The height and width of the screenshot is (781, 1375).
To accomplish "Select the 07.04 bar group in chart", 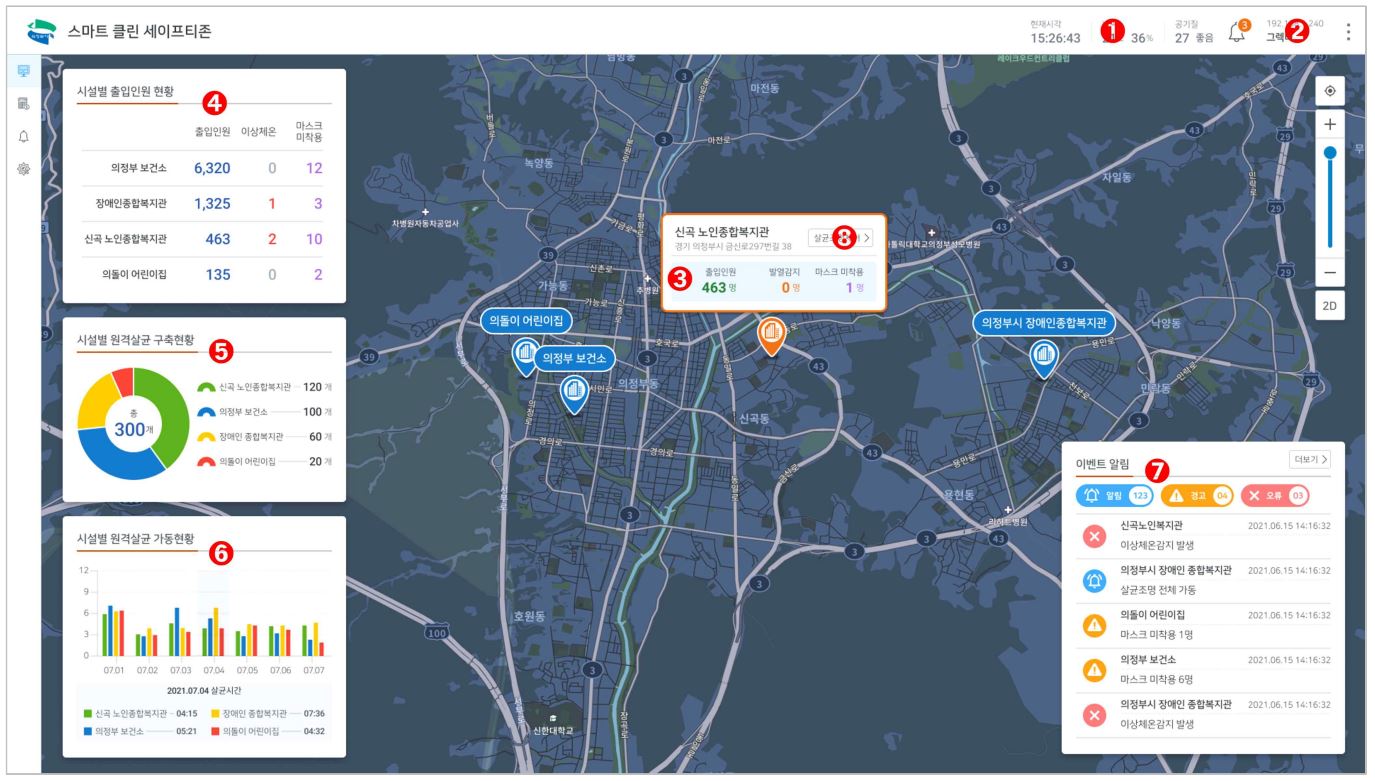I will click(213, 630).
